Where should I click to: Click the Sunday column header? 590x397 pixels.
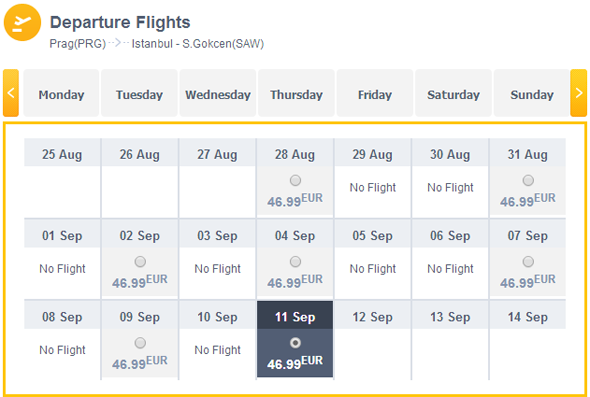click(532, 93)
